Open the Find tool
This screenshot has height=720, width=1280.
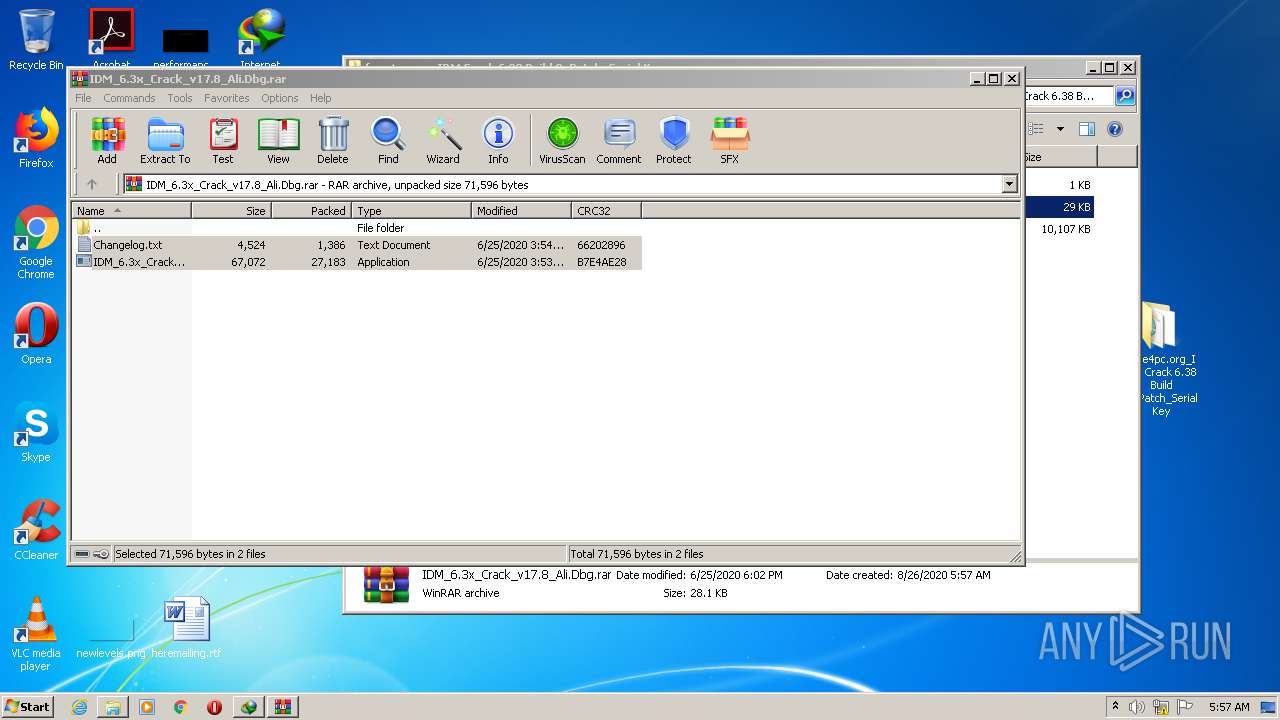388,140
